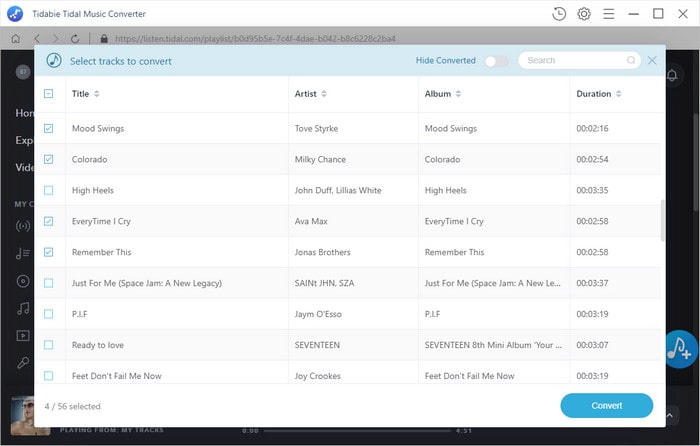This screenshot has width=700, height=446.
Task: Open the microphone artists sidebar icon
Action: pos(23,363)
